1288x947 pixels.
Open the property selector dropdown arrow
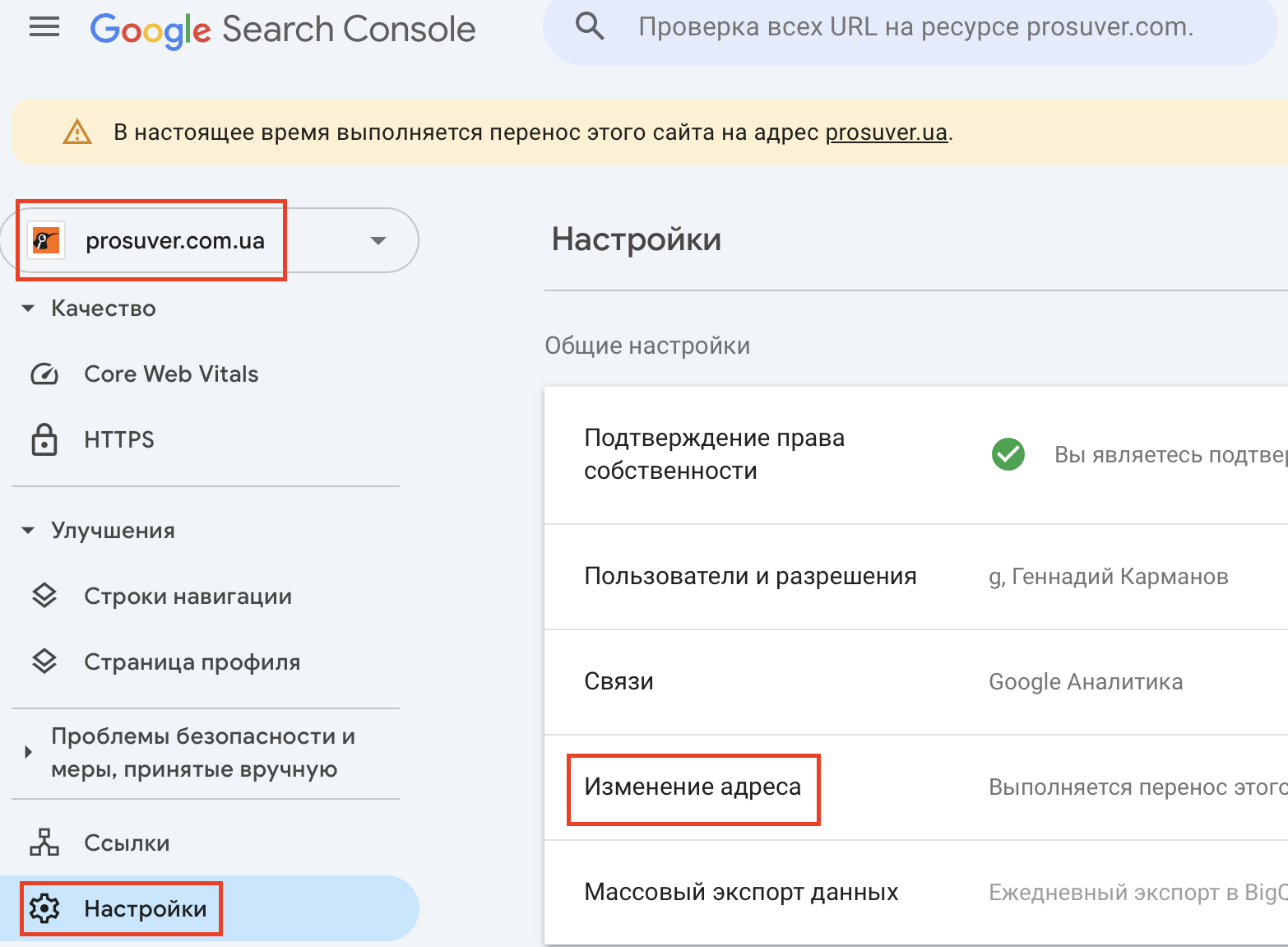[x=378, y=240]
